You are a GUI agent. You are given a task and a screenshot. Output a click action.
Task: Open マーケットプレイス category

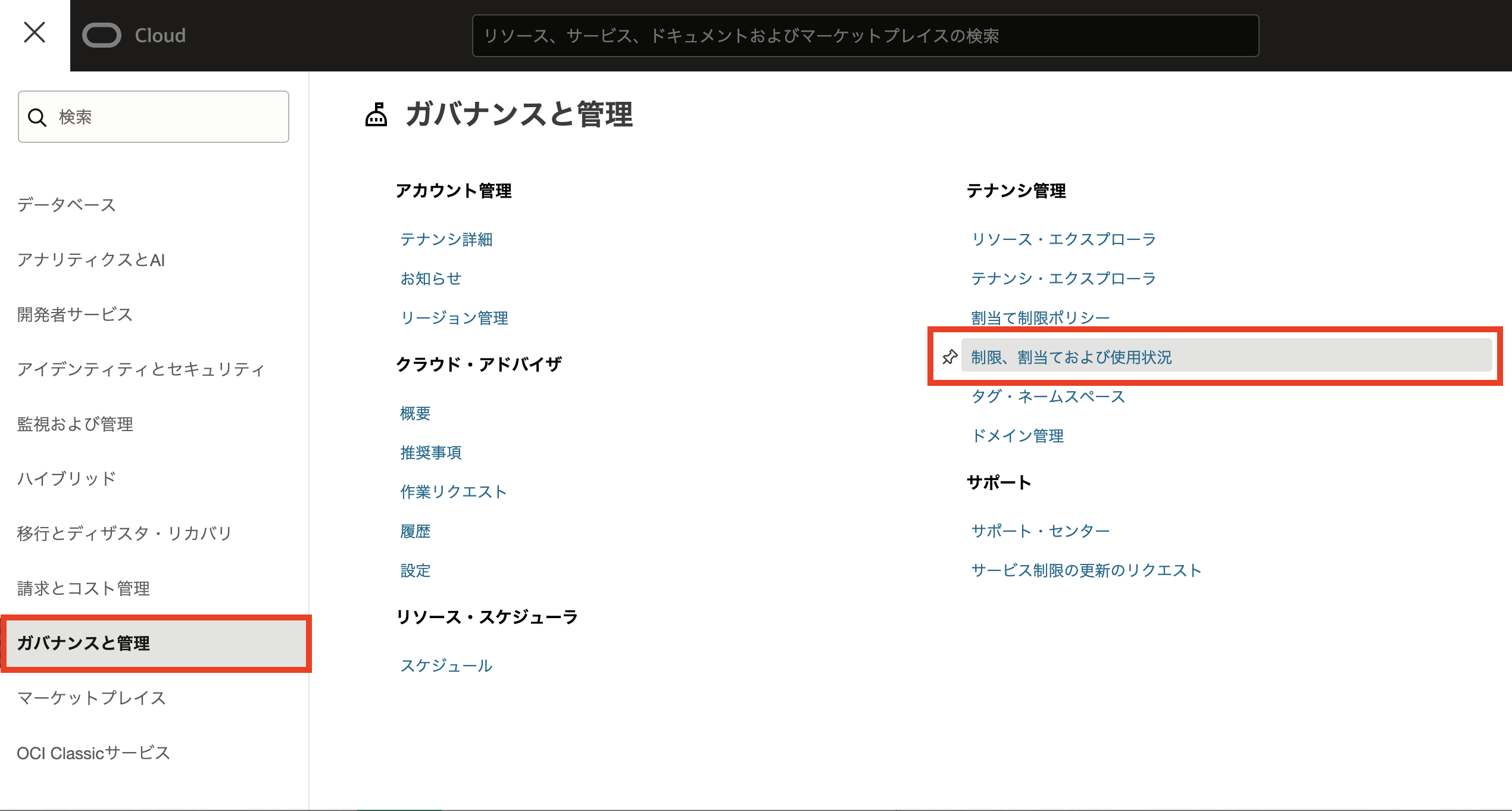pos(91,698)
